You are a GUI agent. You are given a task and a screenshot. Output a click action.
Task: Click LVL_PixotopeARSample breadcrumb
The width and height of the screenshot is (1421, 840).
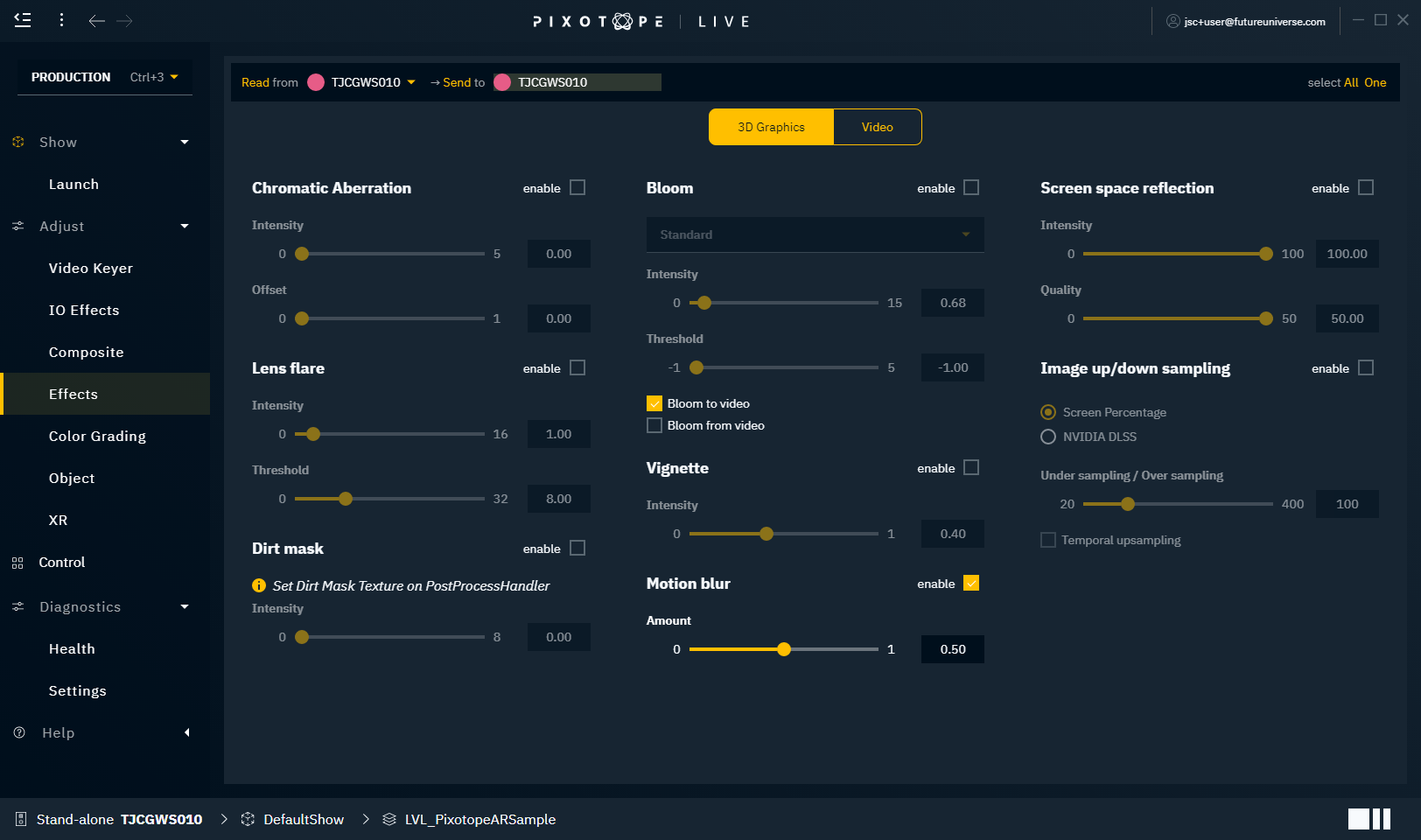click(480, 819)
